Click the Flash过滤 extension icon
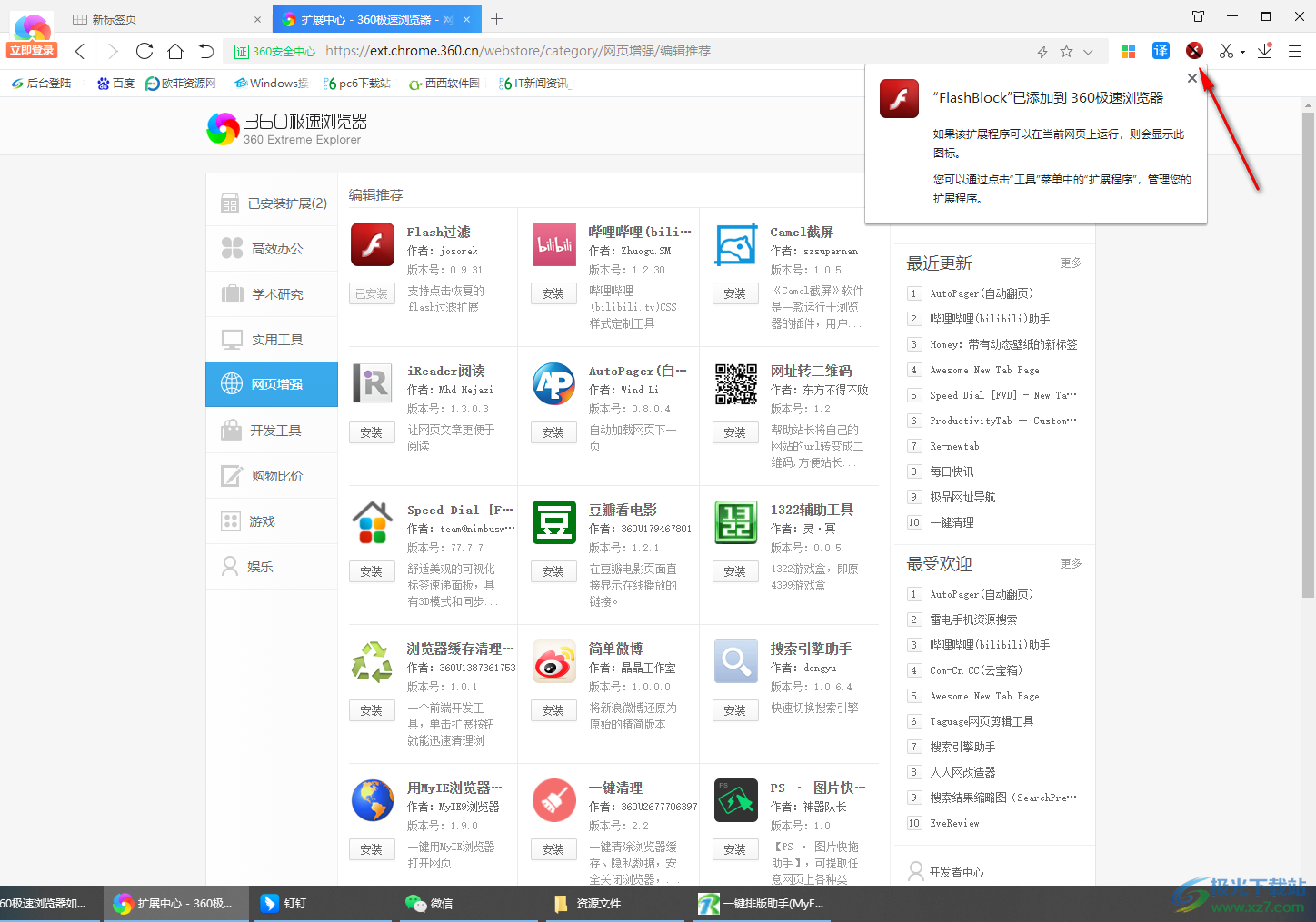 [373, 244]
